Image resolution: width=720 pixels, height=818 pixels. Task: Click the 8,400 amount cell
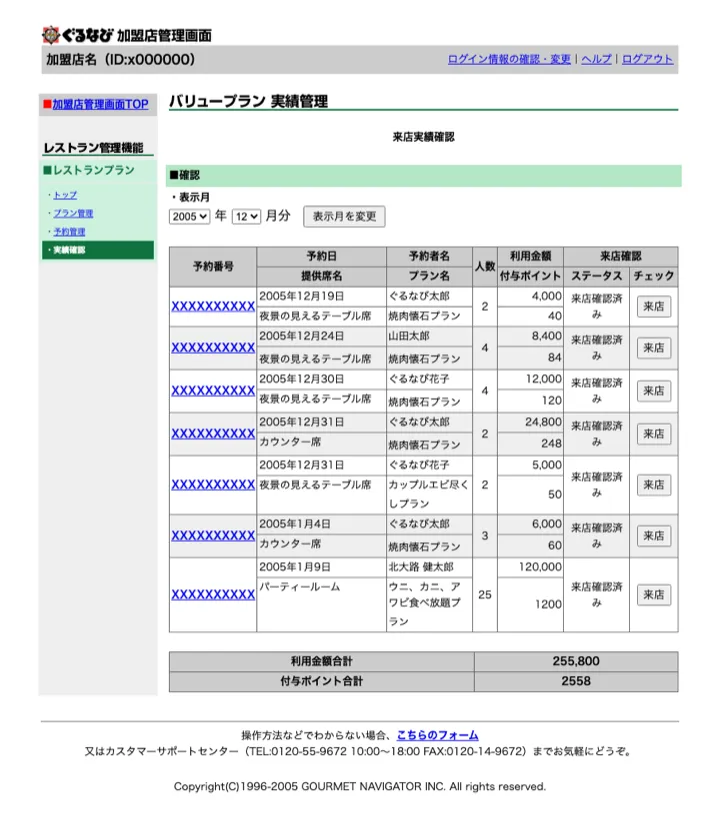point(530,336)
